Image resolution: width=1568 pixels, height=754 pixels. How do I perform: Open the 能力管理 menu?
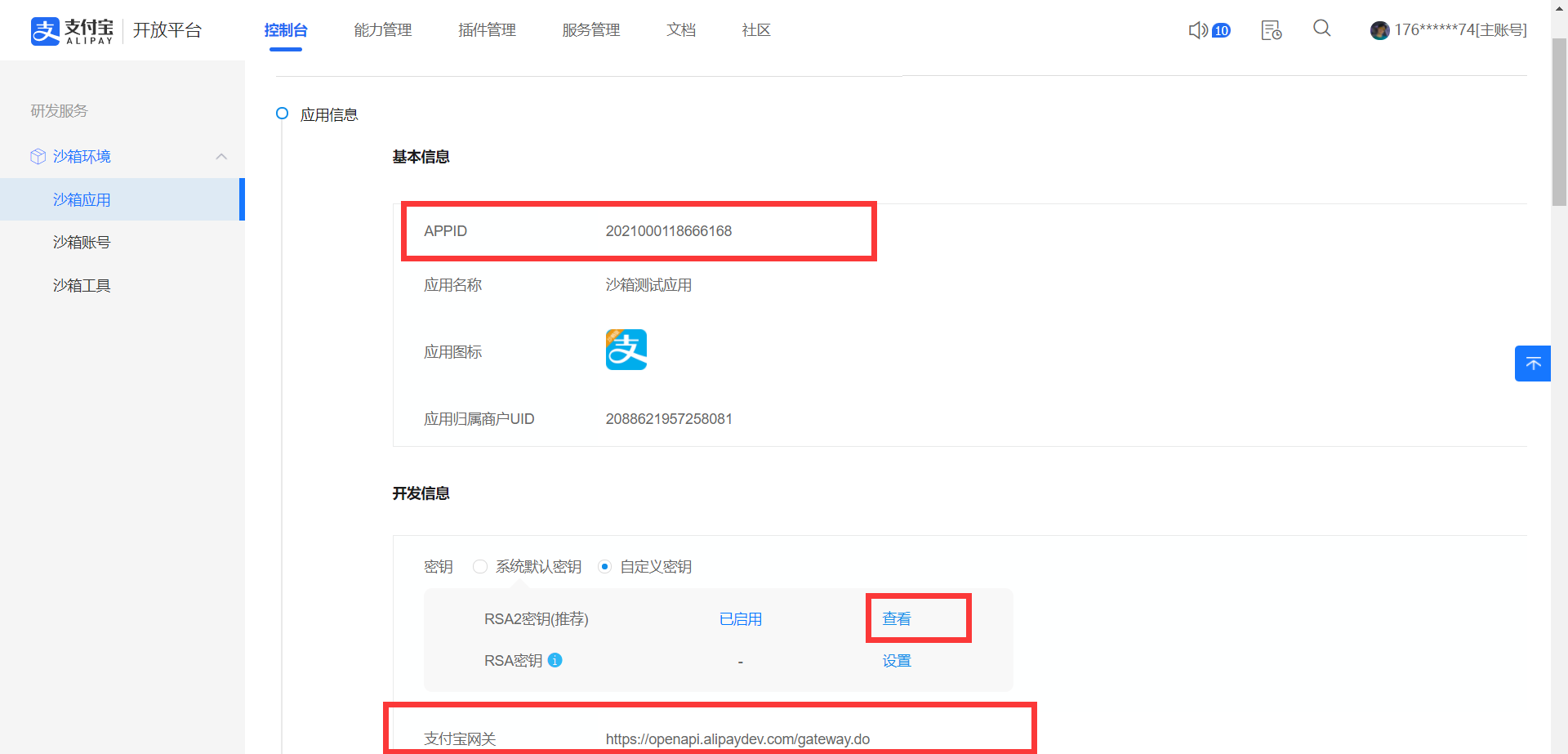[383, 30]
